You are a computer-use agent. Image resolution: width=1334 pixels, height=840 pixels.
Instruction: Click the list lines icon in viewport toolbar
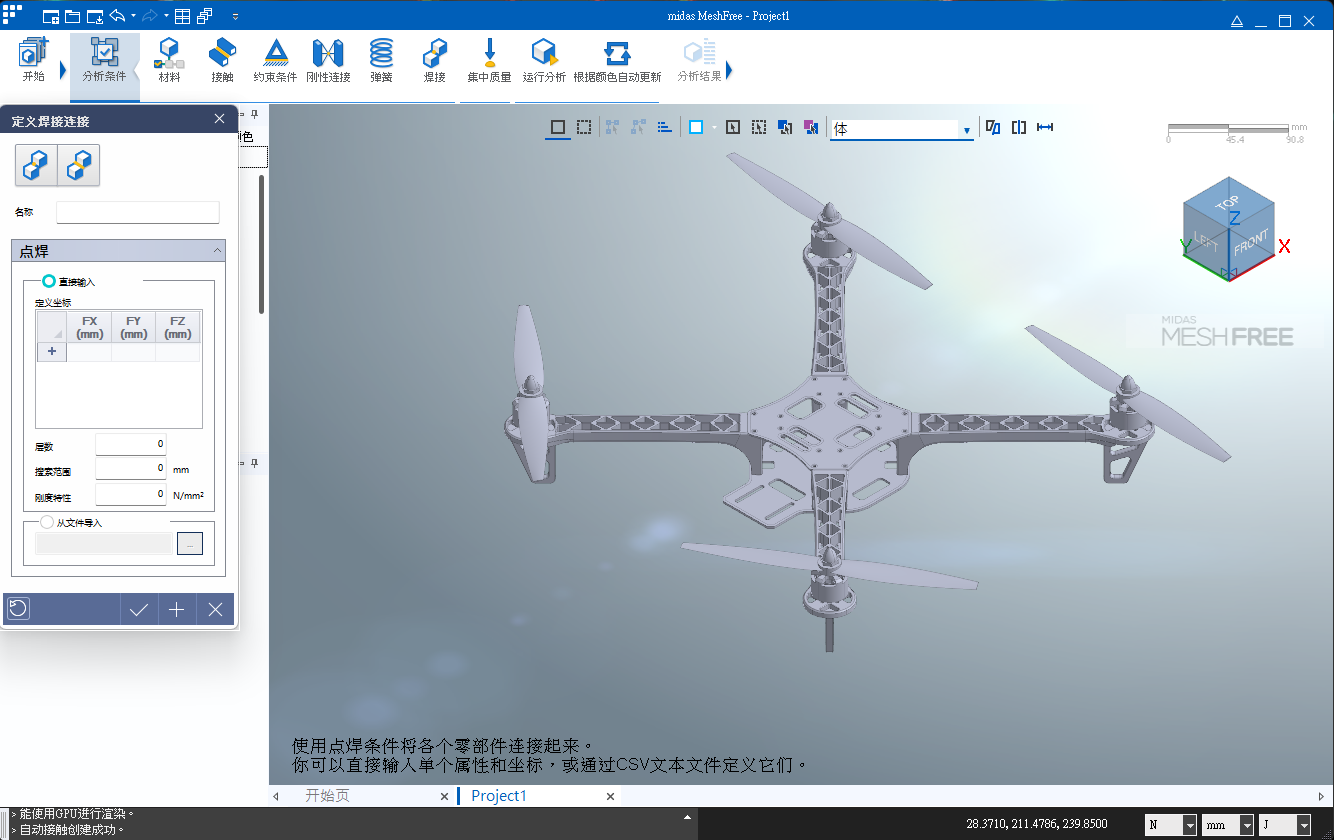click(664, 127)
